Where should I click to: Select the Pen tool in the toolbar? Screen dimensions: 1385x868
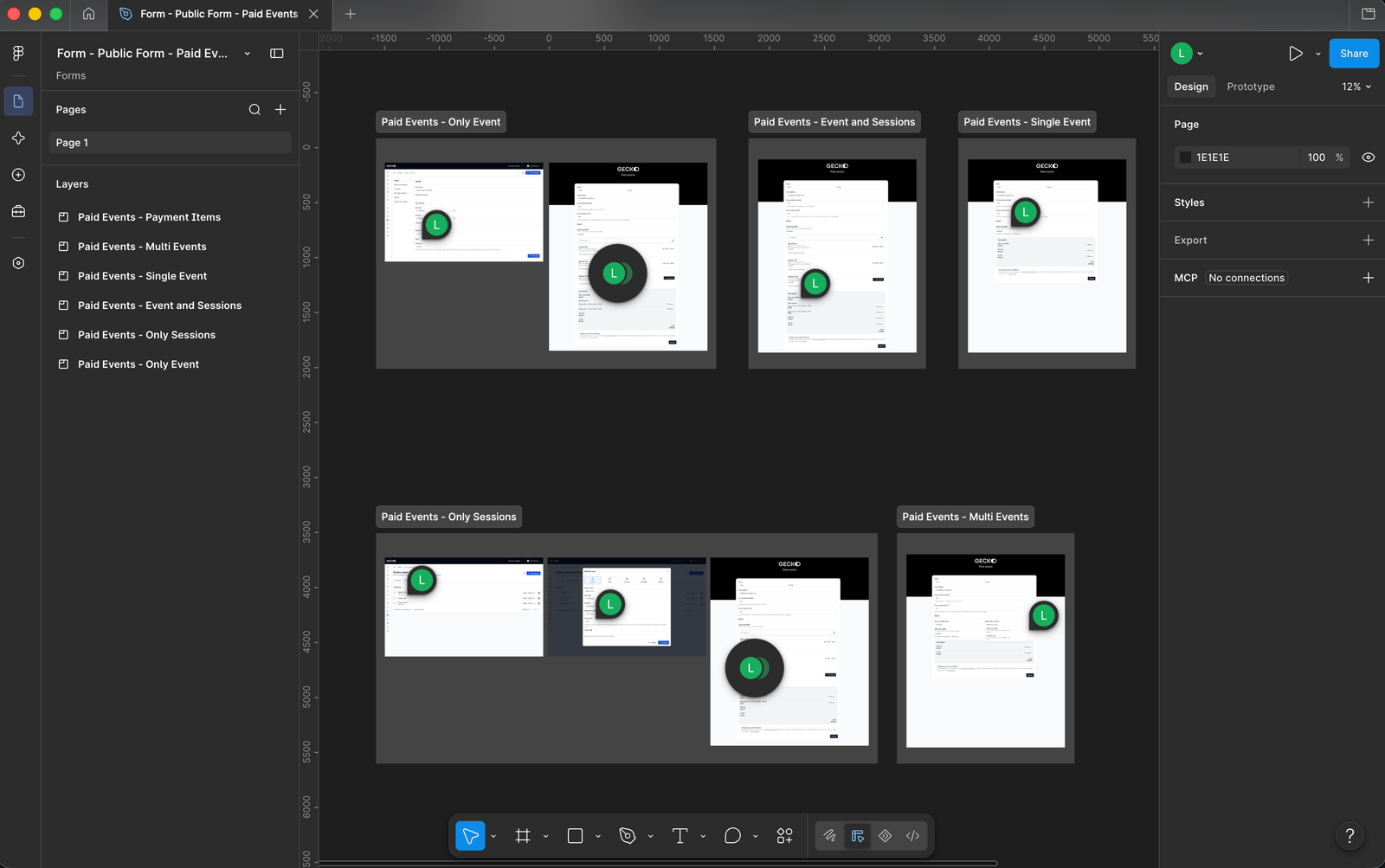click(628, 836)
